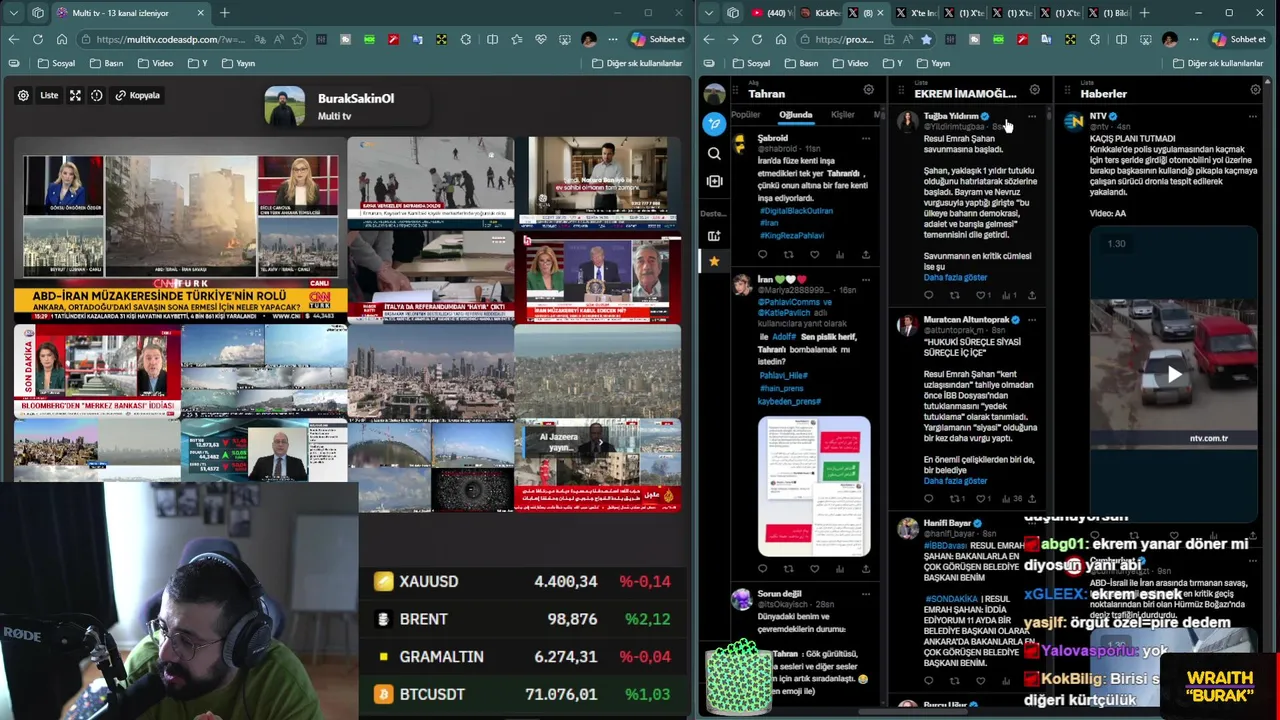Open more menu on NTV tweet
This screenshot has height=720, width=1280.
point(1252,116)
